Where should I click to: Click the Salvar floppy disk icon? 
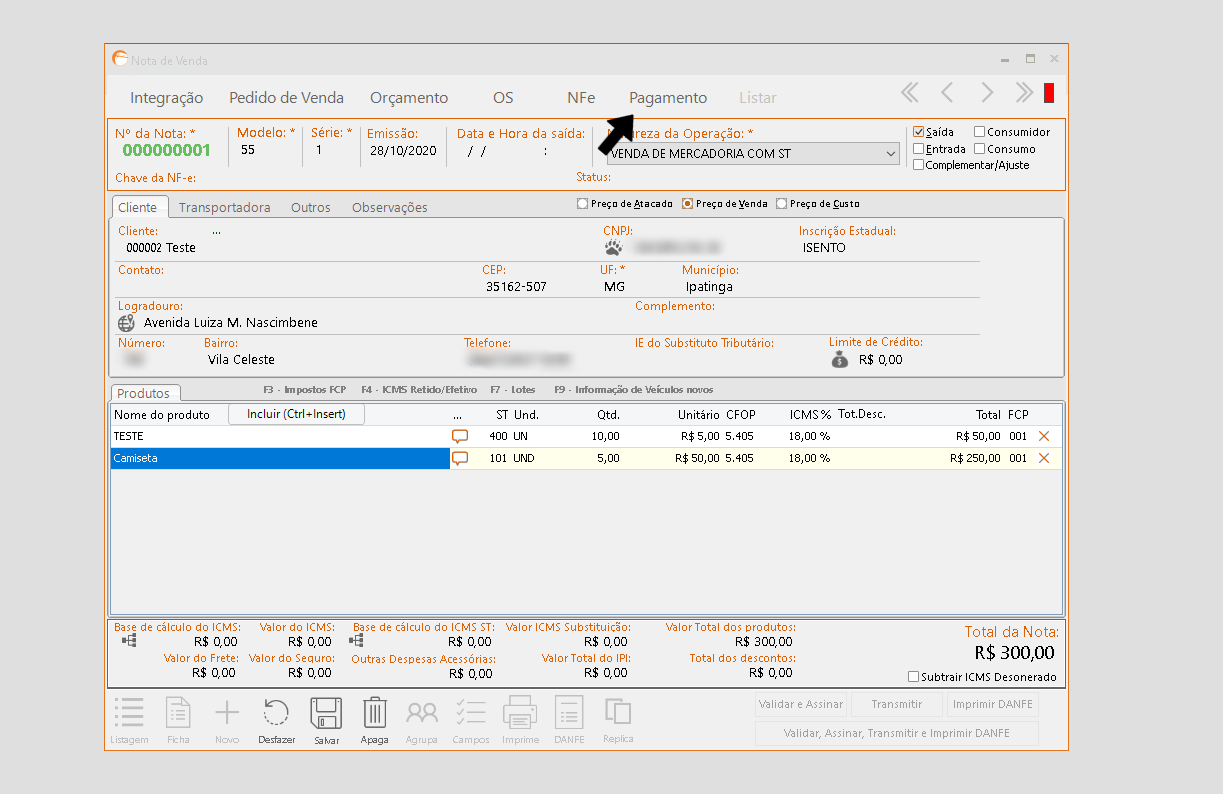[x=326, y=714]
